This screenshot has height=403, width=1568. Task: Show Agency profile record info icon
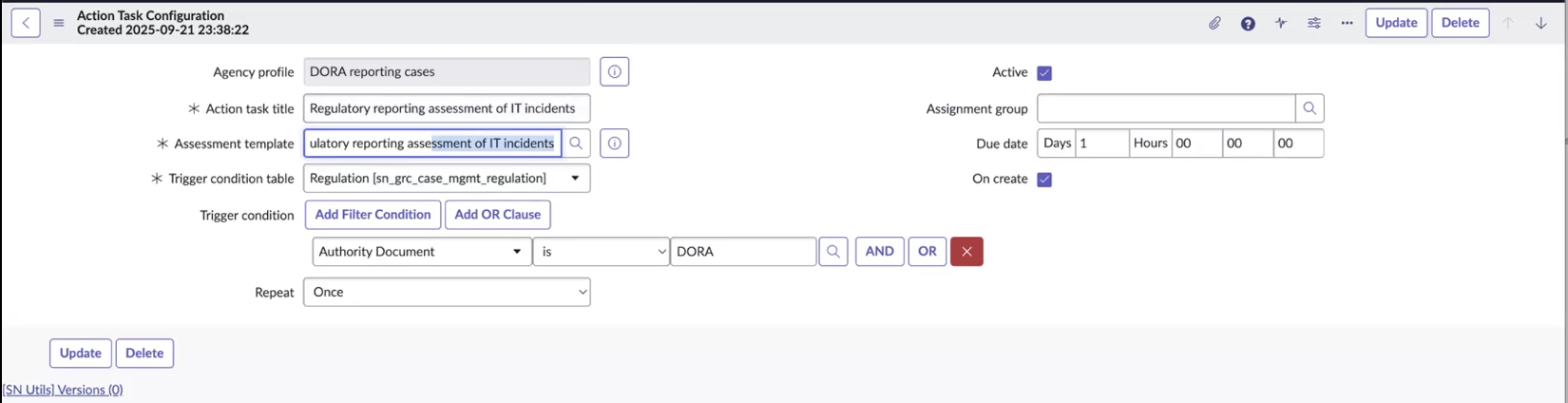pyautogui.click(x=615, y=71)
